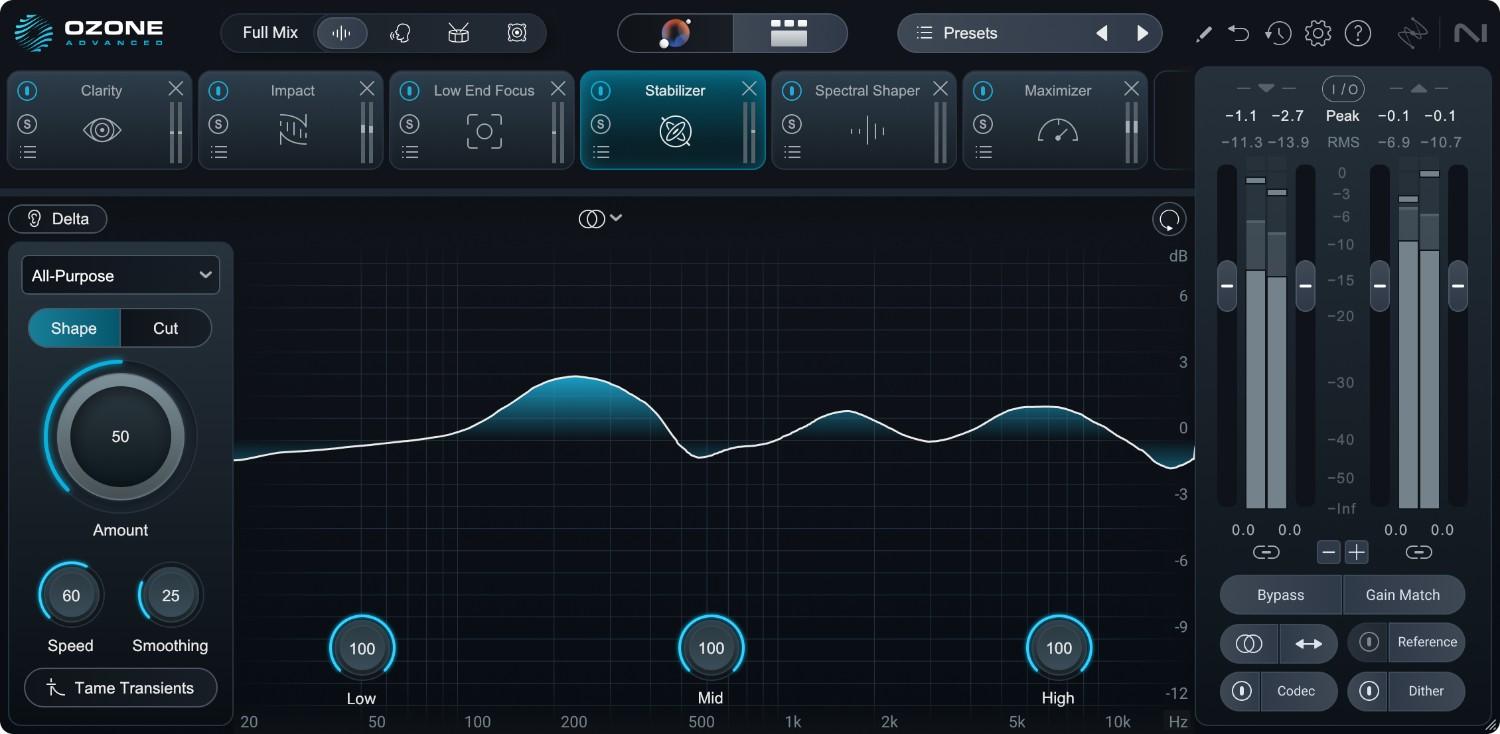Solo the Clarity module
The width and height of the screenshot is (1500, 734).
(x=27, y=124)
